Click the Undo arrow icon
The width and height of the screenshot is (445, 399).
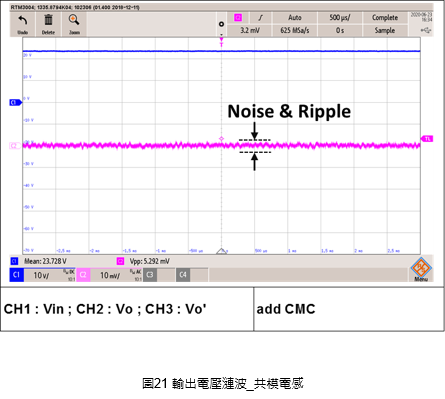click(23, 21)
